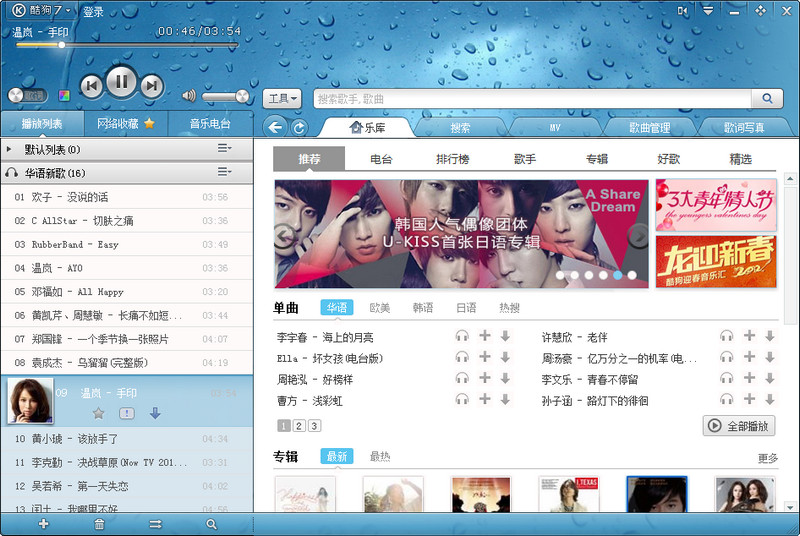Click the 全部播放 button
This screenshot has width=800, height=536.
[739, 426]
